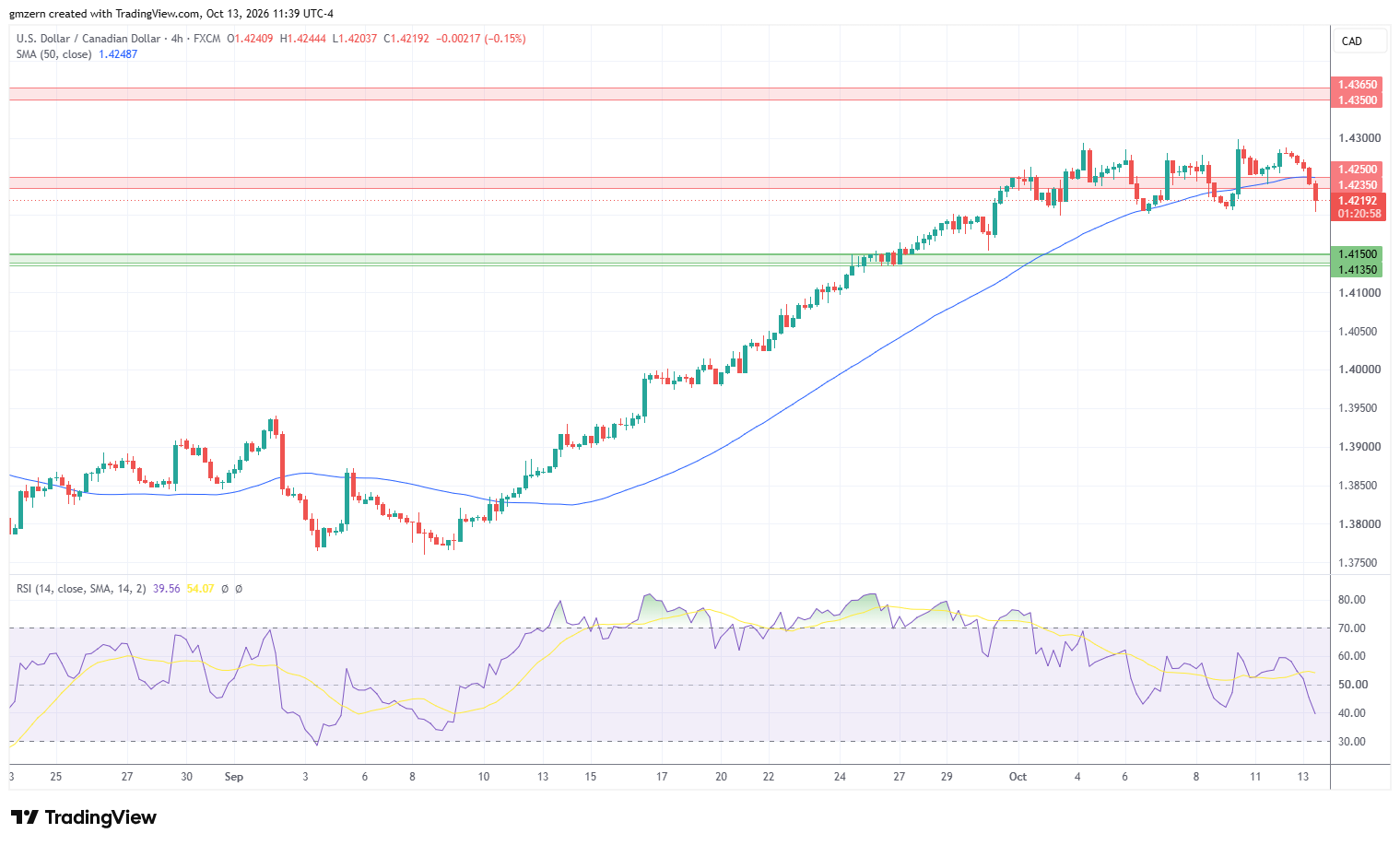The width and height of the screenshot is (1400, 845).
Task: Click the open price O1.42409
Action: [x=250, y=39]
